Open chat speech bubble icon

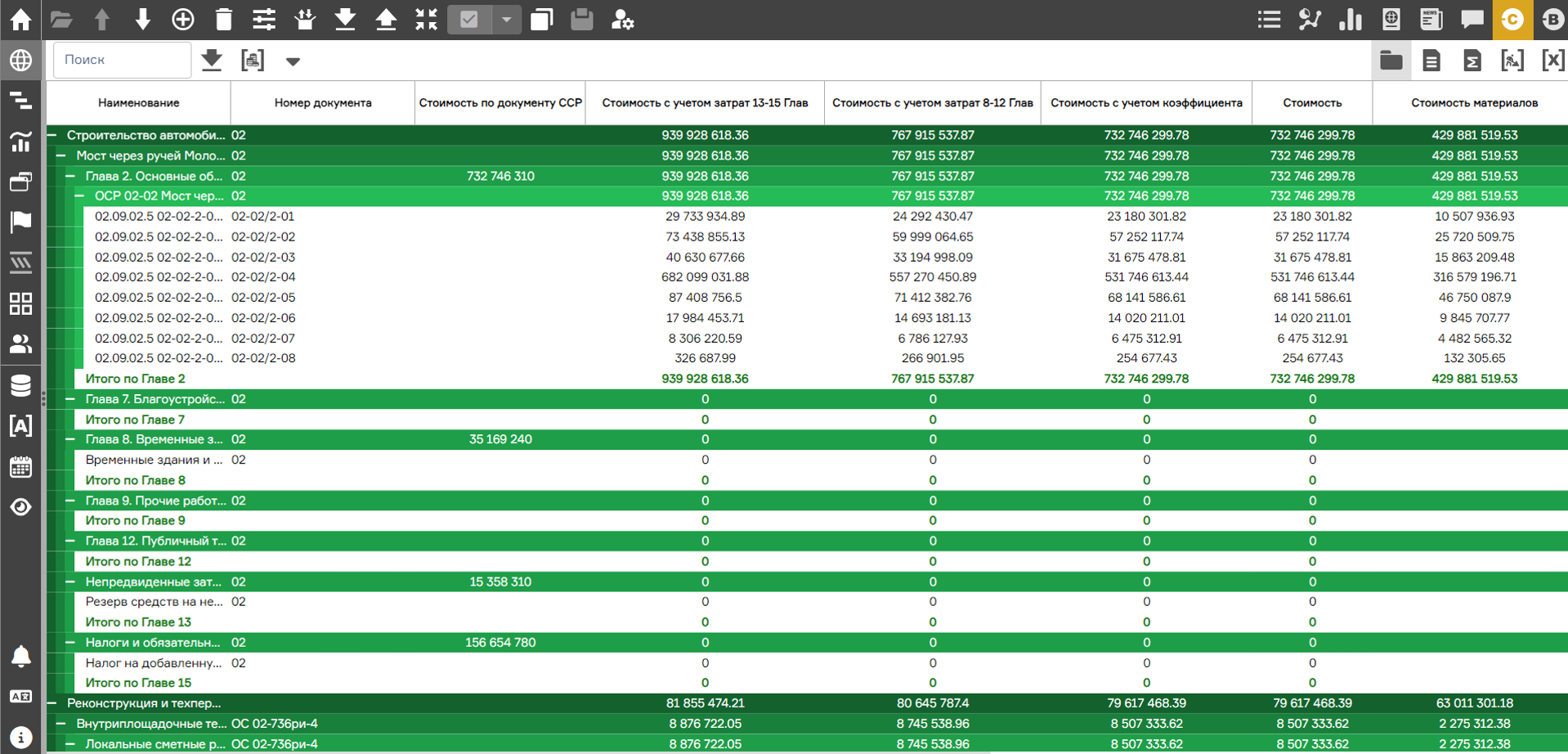1472,20
